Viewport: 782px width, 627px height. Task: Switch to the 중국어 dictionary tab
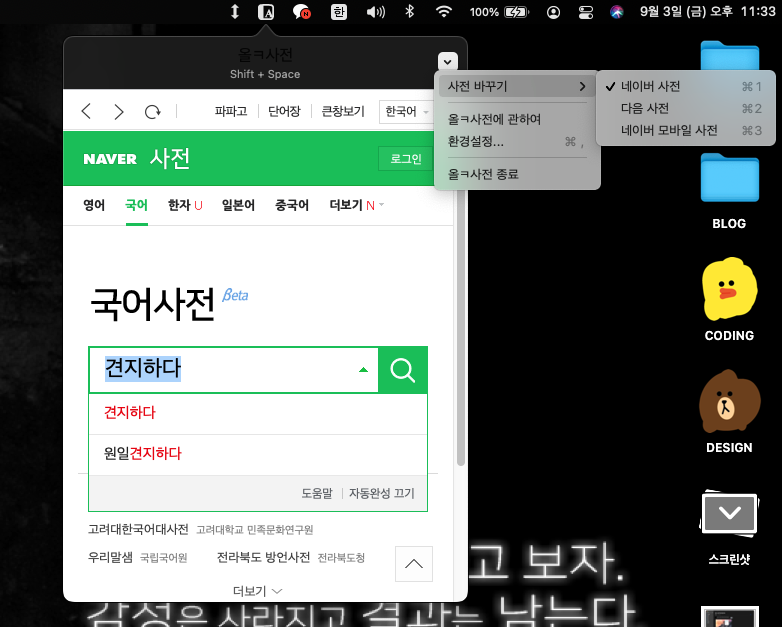pos(292,205)
